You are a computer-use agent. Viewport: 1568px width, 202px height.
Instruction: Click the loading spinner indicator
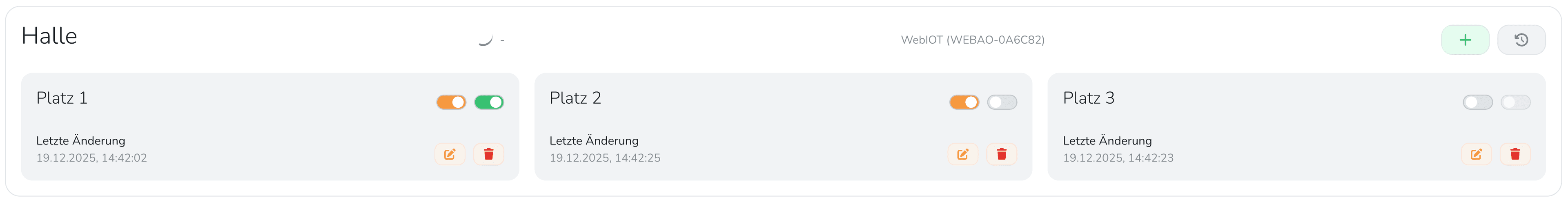point(485,40)
